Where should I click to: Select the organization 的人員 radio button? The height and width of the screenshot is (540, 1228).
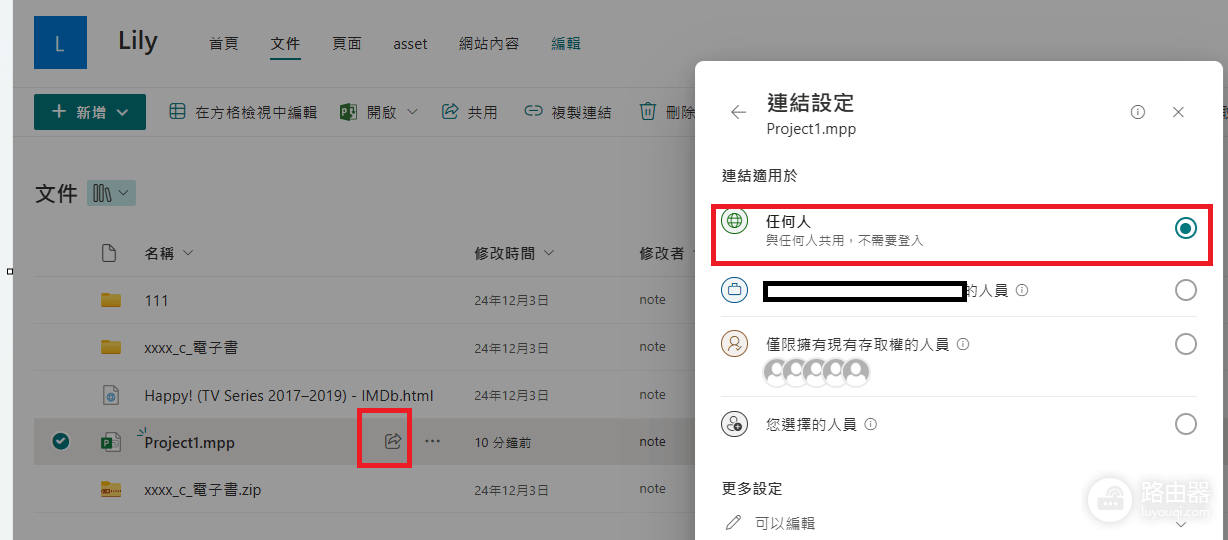1185,290
